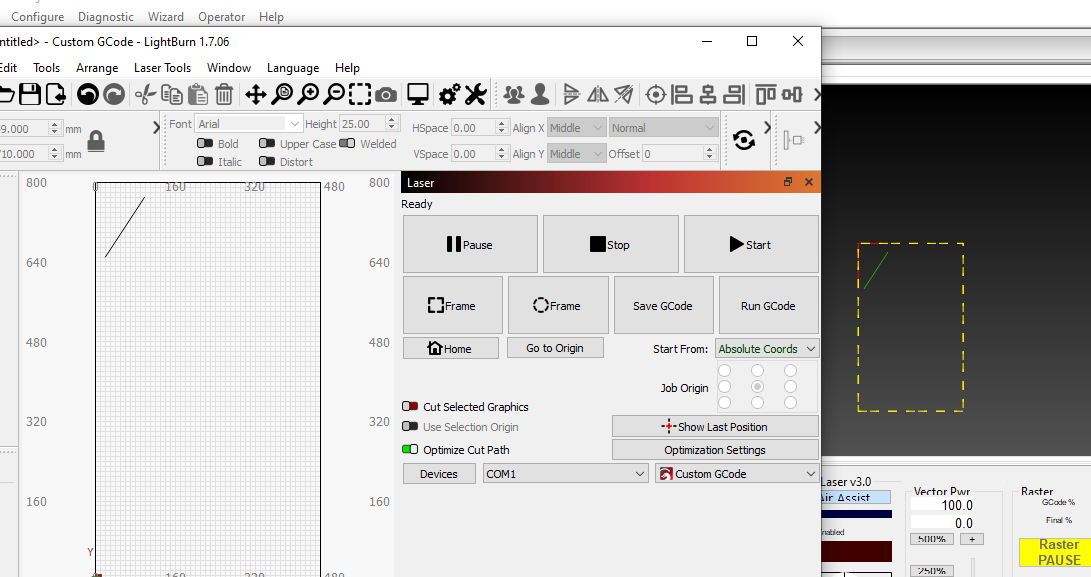Click the Zoom In magnifier icon
Image resolution: width=1091 pixels, height=577 pixels.
tap(308, 94)
